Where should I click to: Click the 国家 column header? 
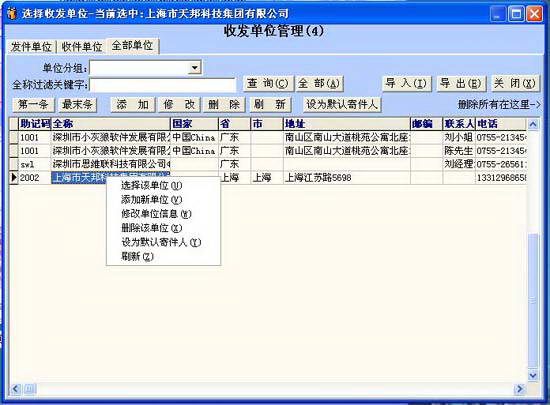(195, 124)
